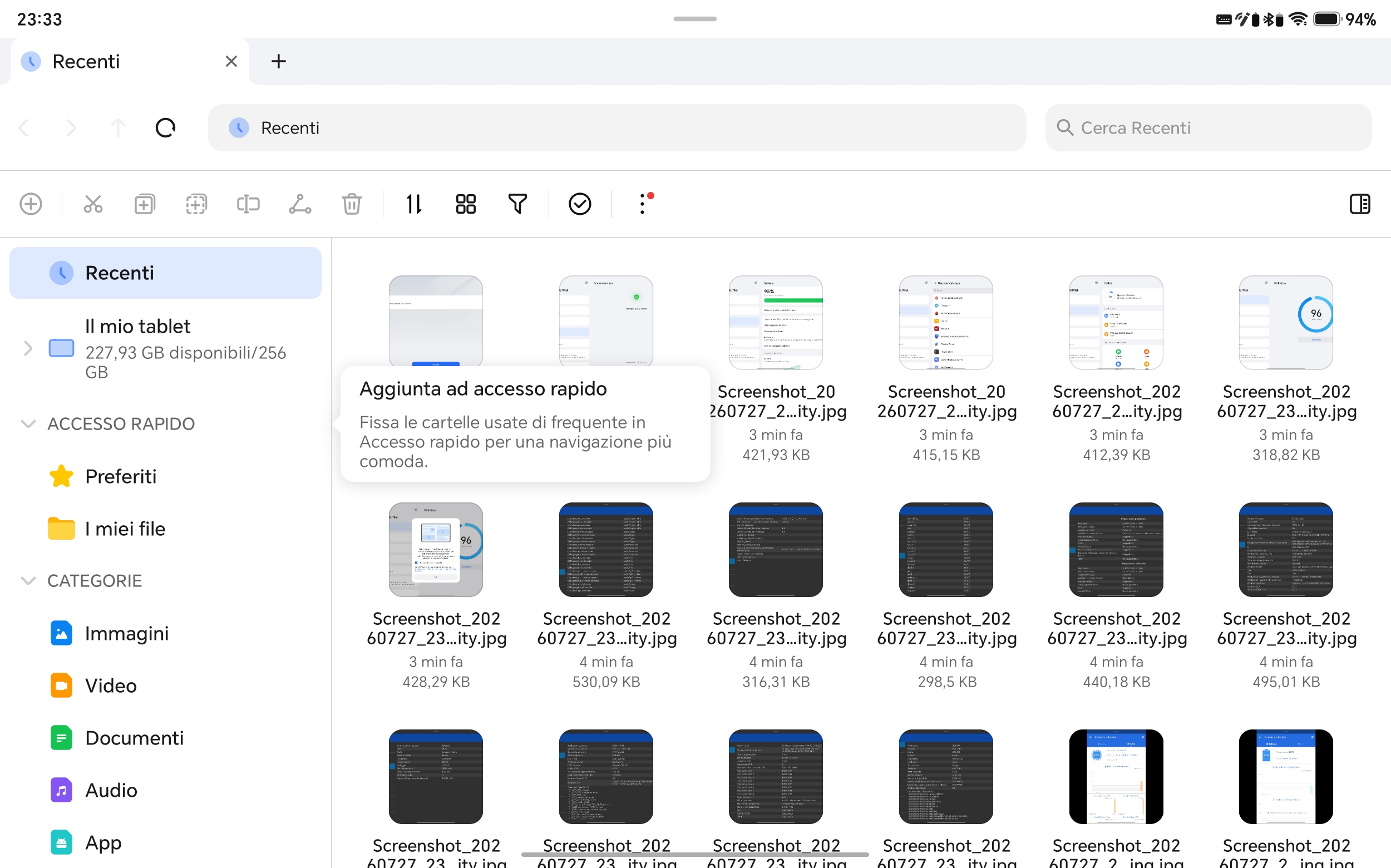Click the file name above 298,5 KB
Image resolution: width=1391 pixels, height=868 pixels.
coord(946,628)
